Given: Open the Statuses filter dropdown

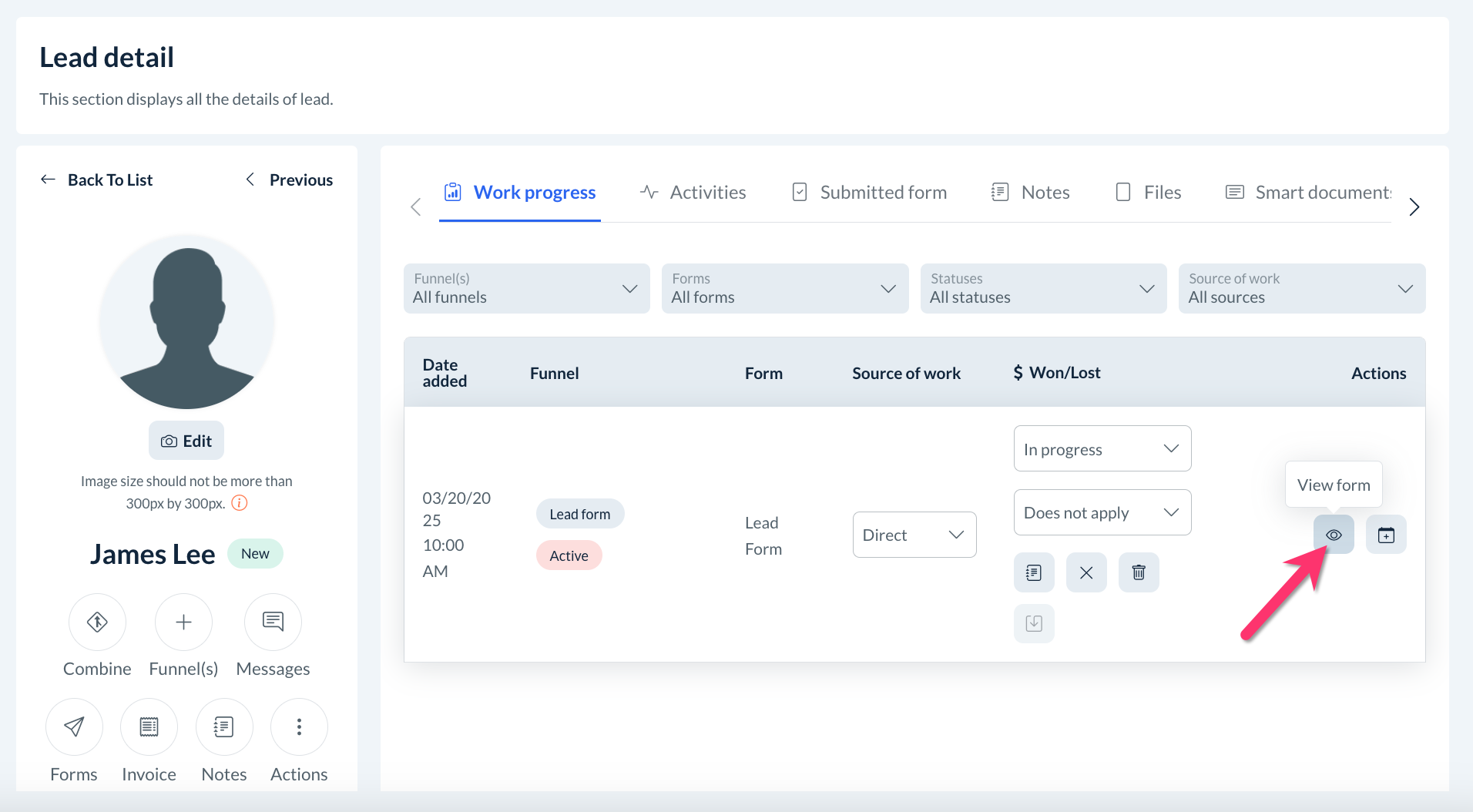Looking at the screenshot, I should pos(1043,289).
